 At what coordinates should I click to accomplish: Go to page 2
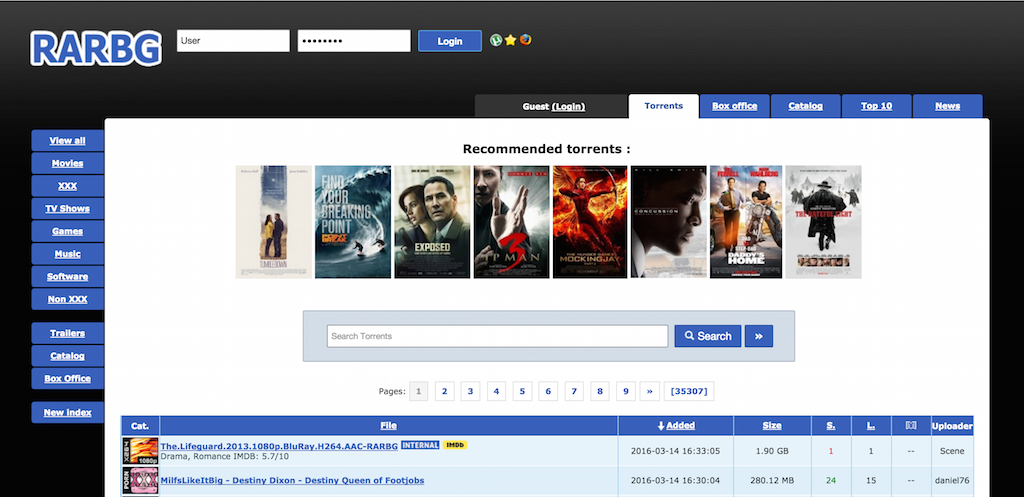click(444, 391)
